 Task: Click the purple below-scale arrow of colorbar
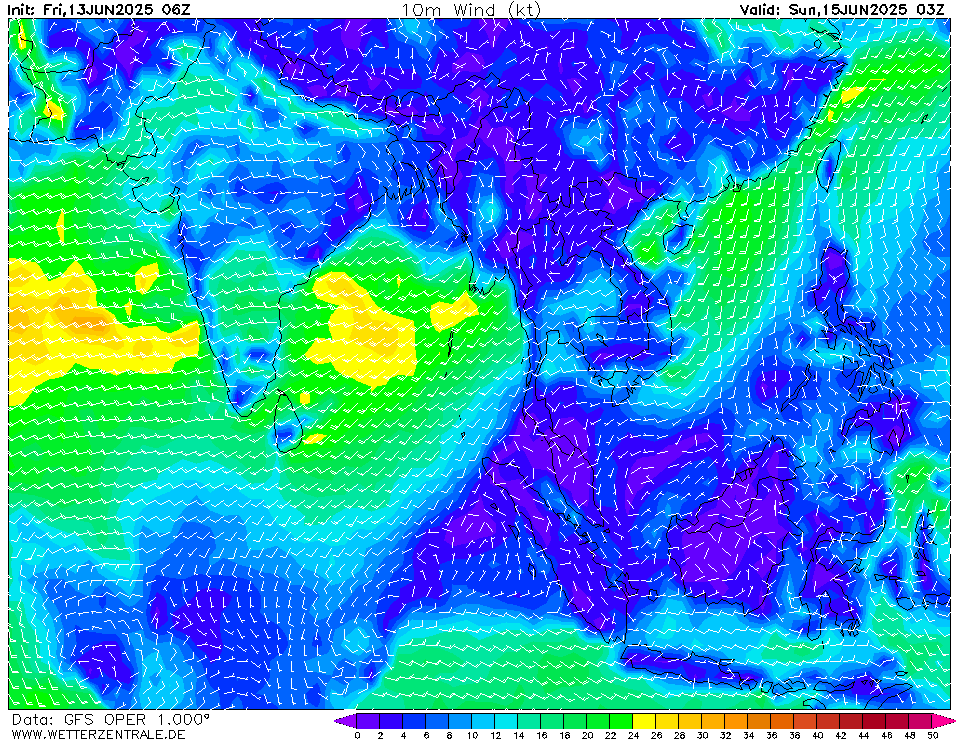(x=345, y=721)
